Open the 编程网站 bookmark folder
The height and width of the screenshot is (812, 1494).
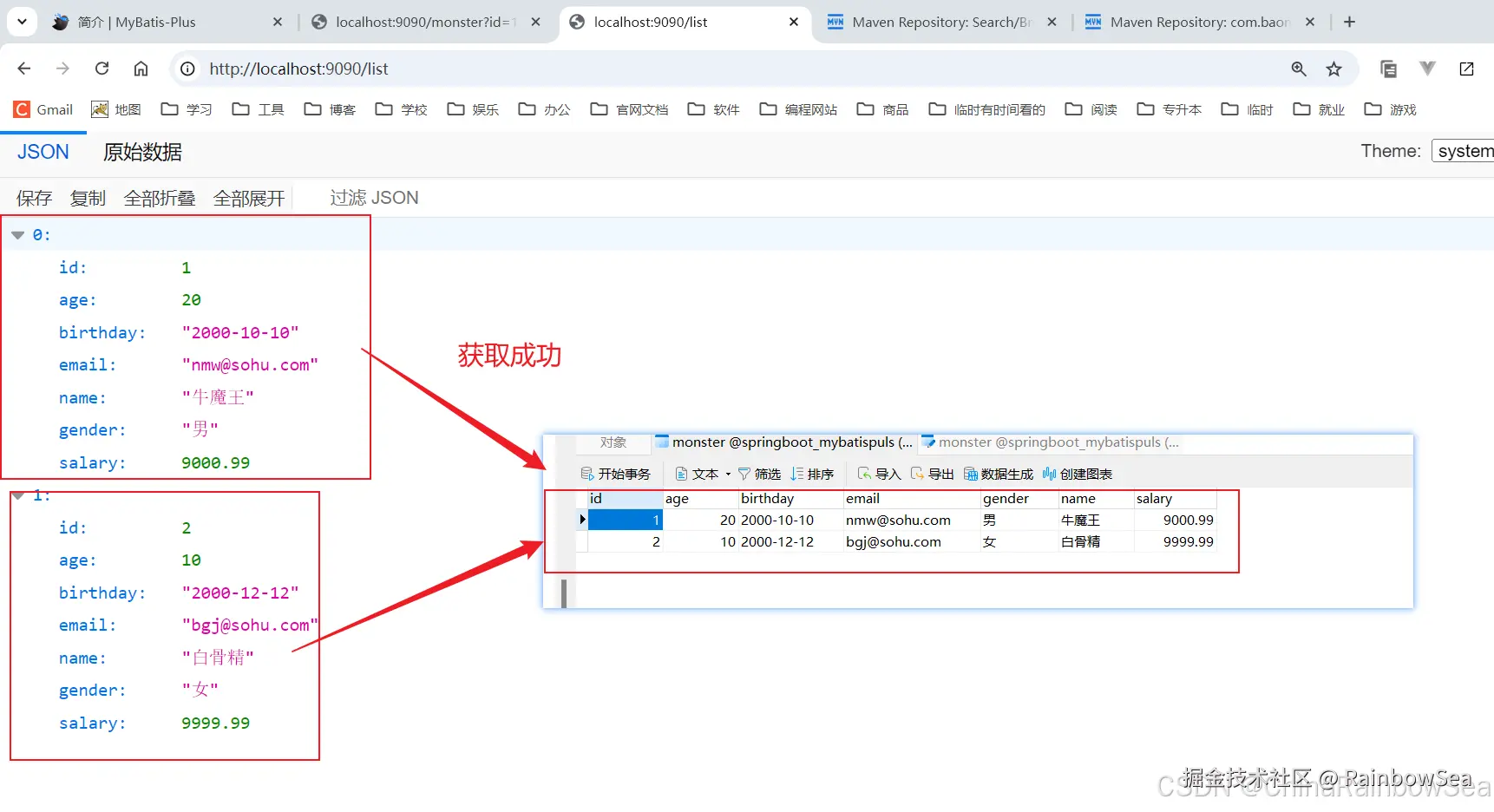[798, 109]
